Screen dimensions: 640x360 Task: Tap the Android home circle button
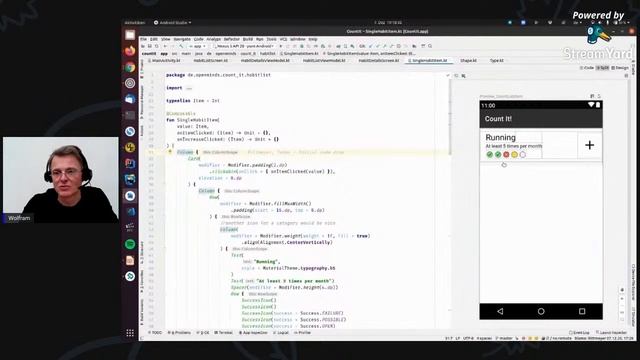coord(541,311)
